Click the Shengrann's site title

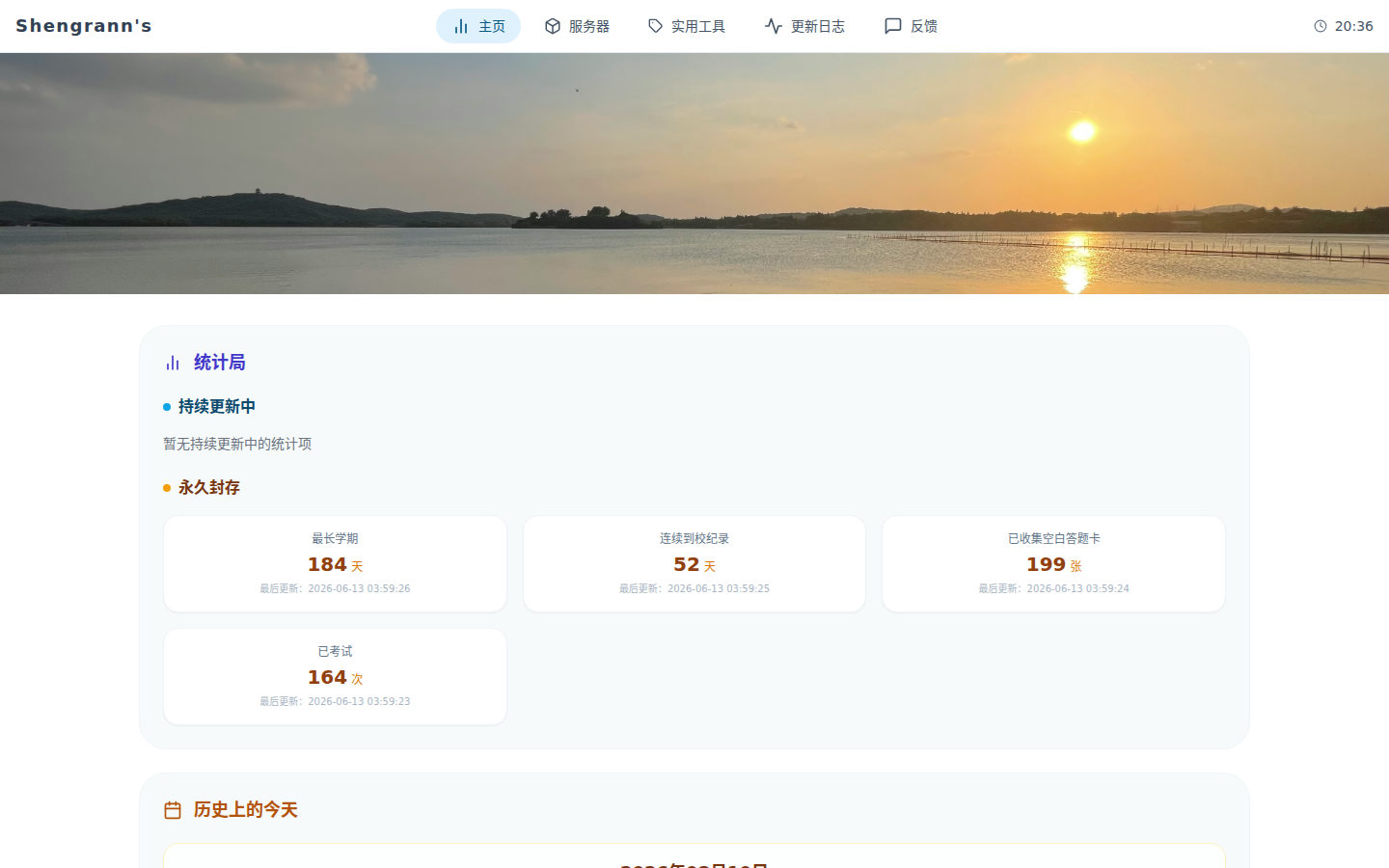84,26
